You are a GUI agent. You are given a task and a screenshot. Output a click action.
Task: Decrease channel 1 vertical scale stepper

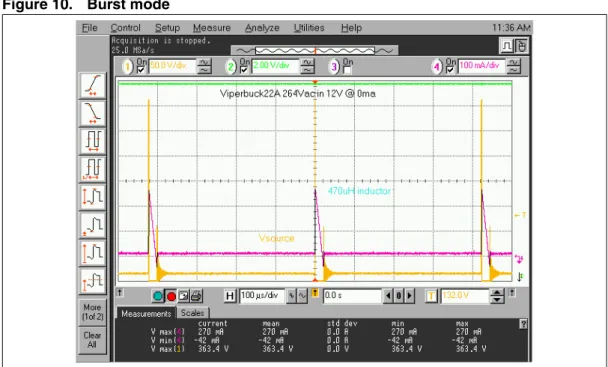204,70
